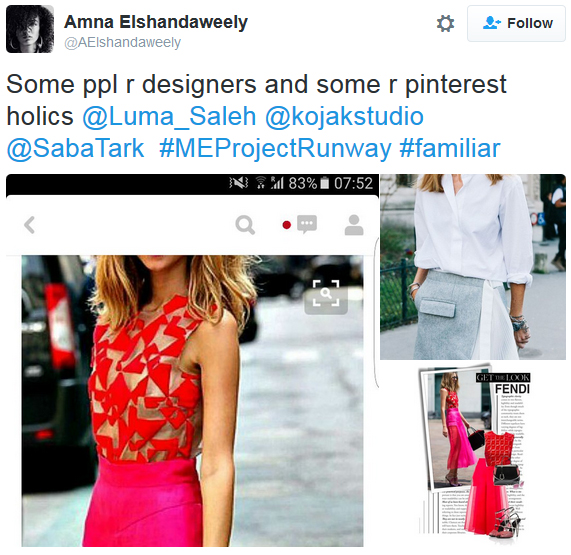Open the #familiar hashtag
Image resolution: width=571 pixels, height=555 pixels.
(450, 148)
